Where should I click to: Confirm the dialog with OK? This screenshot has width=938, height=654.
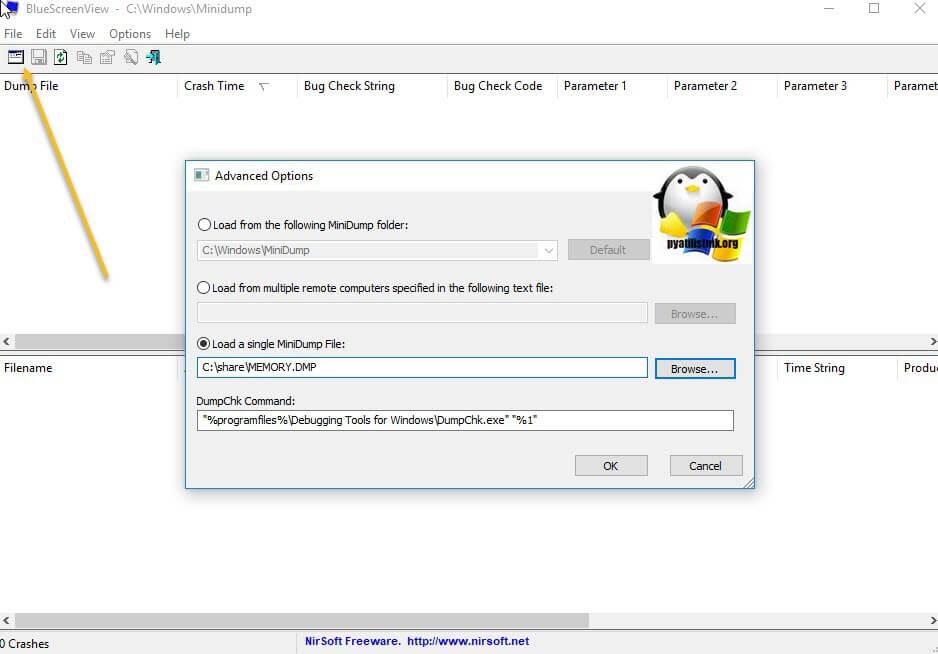(x=611, y=466)
